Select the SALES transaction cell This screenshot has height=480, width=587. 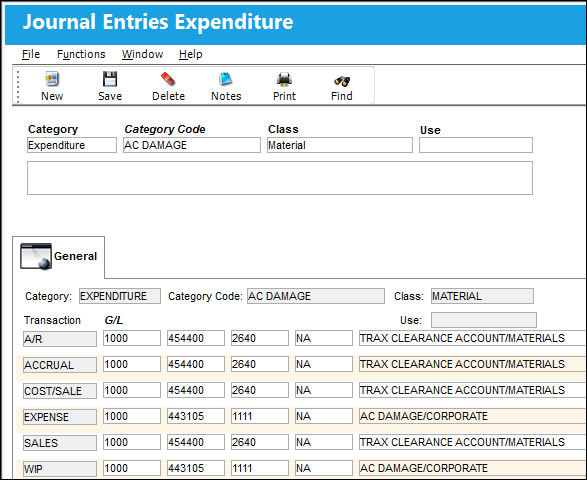point(60,443)
